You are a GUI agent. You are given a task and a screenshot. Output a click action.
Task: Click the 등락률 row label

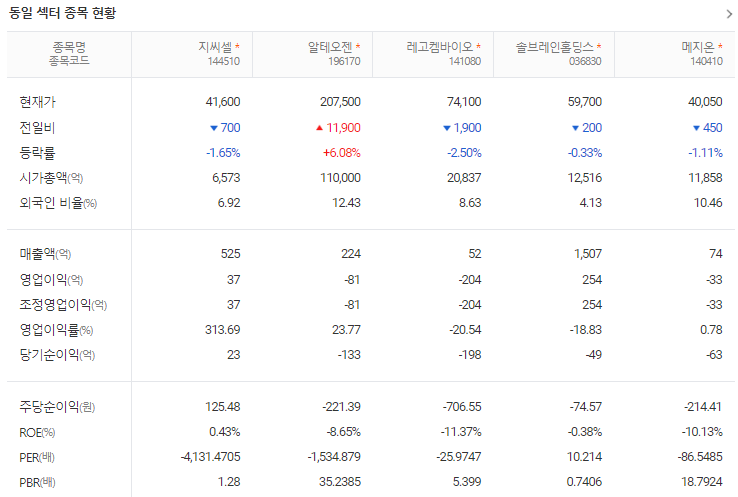[x=37, y=153]
